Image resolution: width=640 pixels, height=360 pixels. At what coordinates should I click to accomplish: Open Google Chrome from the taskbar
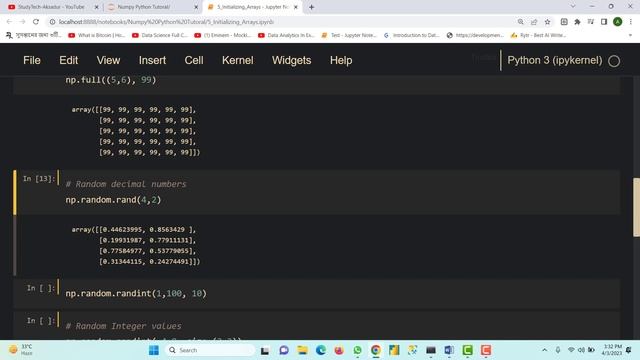(x=376, y=350)
